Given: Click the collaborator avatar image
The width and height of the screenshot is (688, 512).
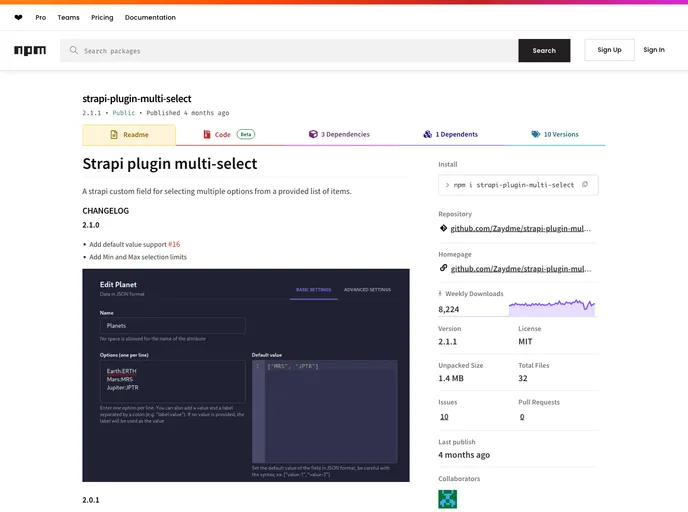Looking at the screenshot, I should [448, 499].
